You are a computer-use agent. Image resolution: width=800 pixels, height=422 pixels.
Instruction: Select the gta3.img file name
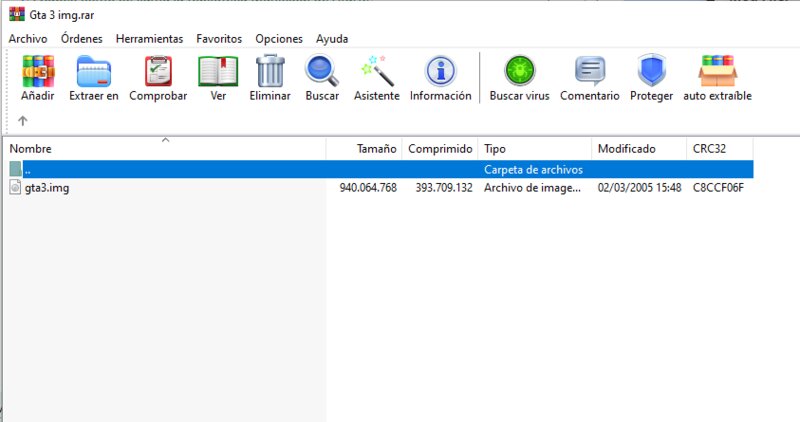(47, 188)
